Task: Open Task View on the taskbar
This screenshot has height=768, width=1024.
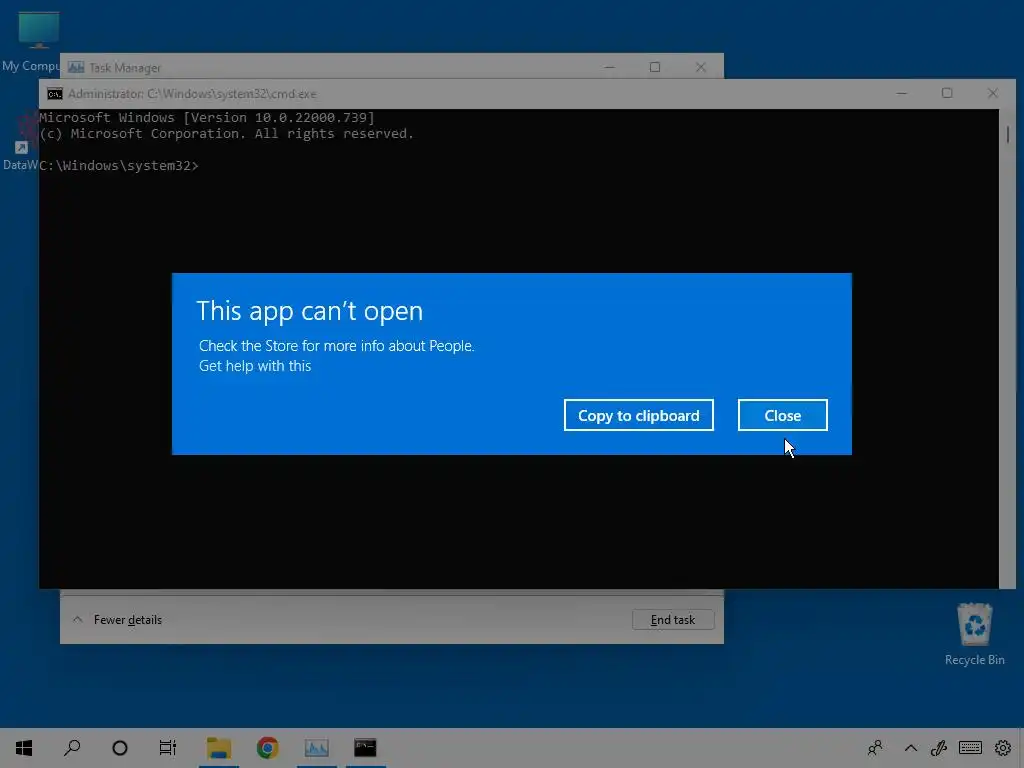Action: (168, 748)
